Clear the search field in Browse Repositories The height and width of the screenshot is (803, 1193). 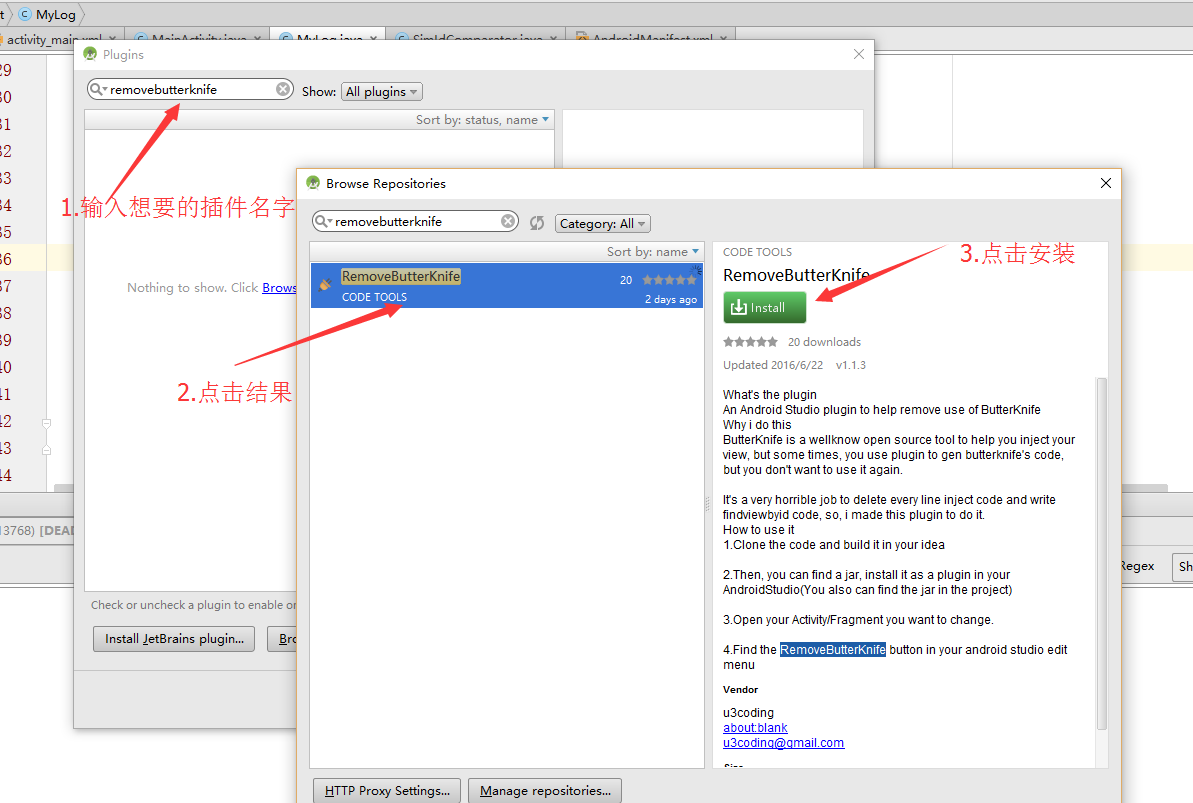(x=508, y=221)
